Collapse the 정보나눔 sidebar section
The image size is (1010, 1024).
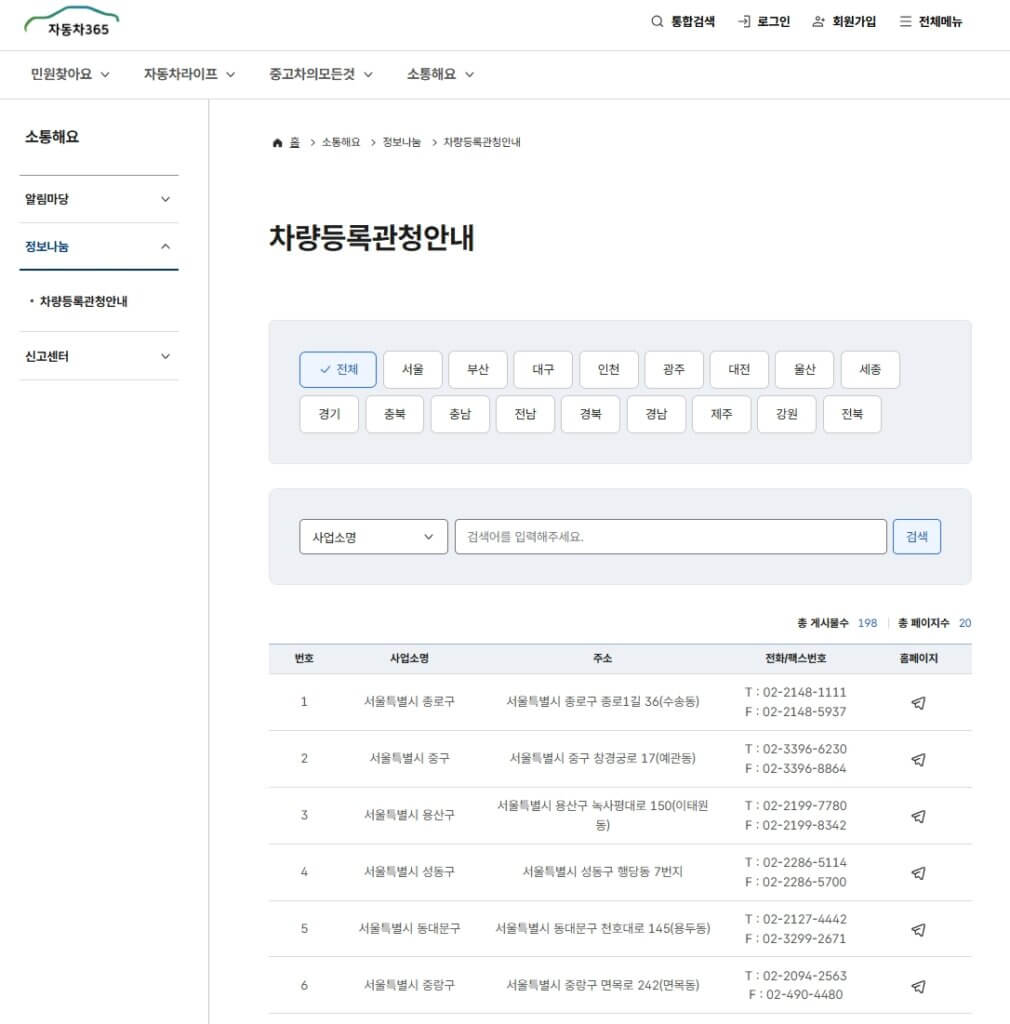97,246
